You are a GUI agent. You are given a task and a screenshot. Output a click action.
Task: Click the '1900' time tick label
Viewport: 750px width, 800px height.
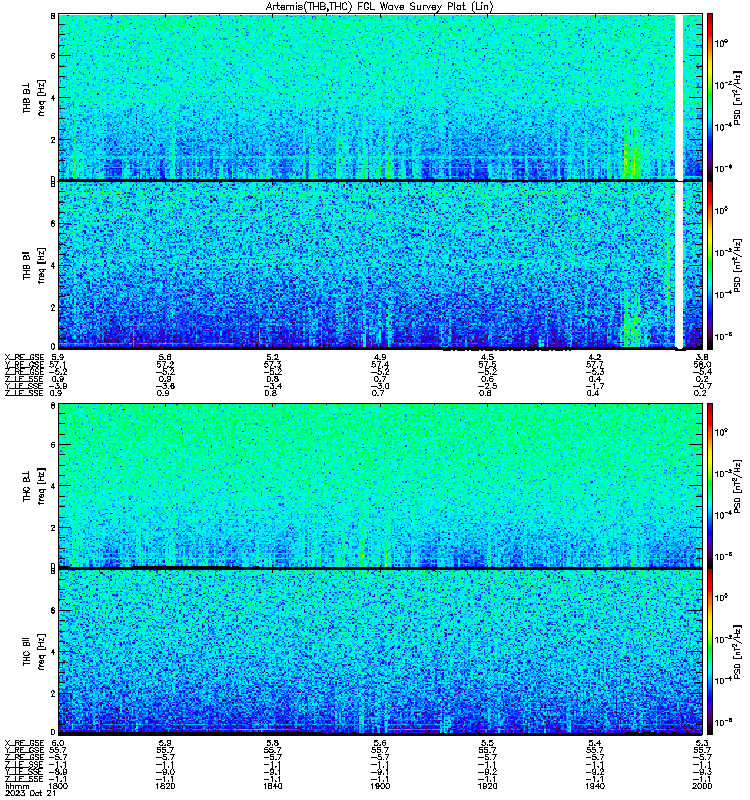tap(380, 786)
